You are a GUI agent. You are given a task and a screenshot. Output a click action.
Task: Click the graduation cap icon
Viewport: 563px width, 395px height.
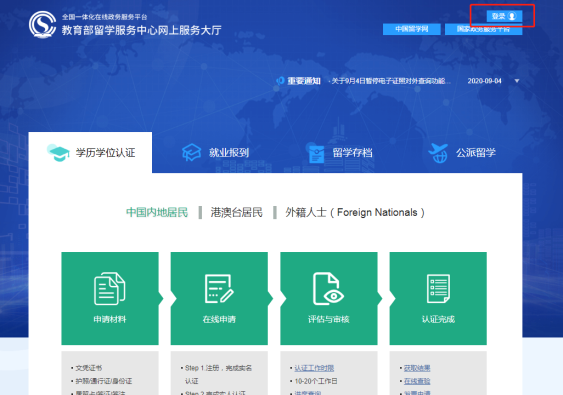(x=58, y=153)
